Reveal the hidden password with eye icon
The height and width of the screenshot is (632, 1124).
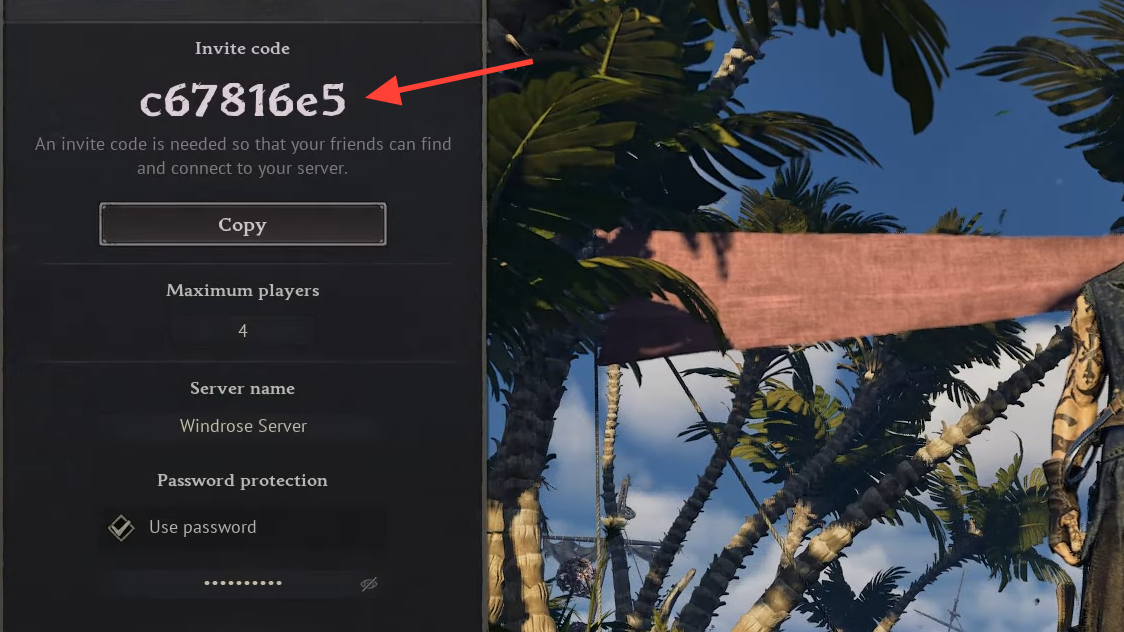368,584
